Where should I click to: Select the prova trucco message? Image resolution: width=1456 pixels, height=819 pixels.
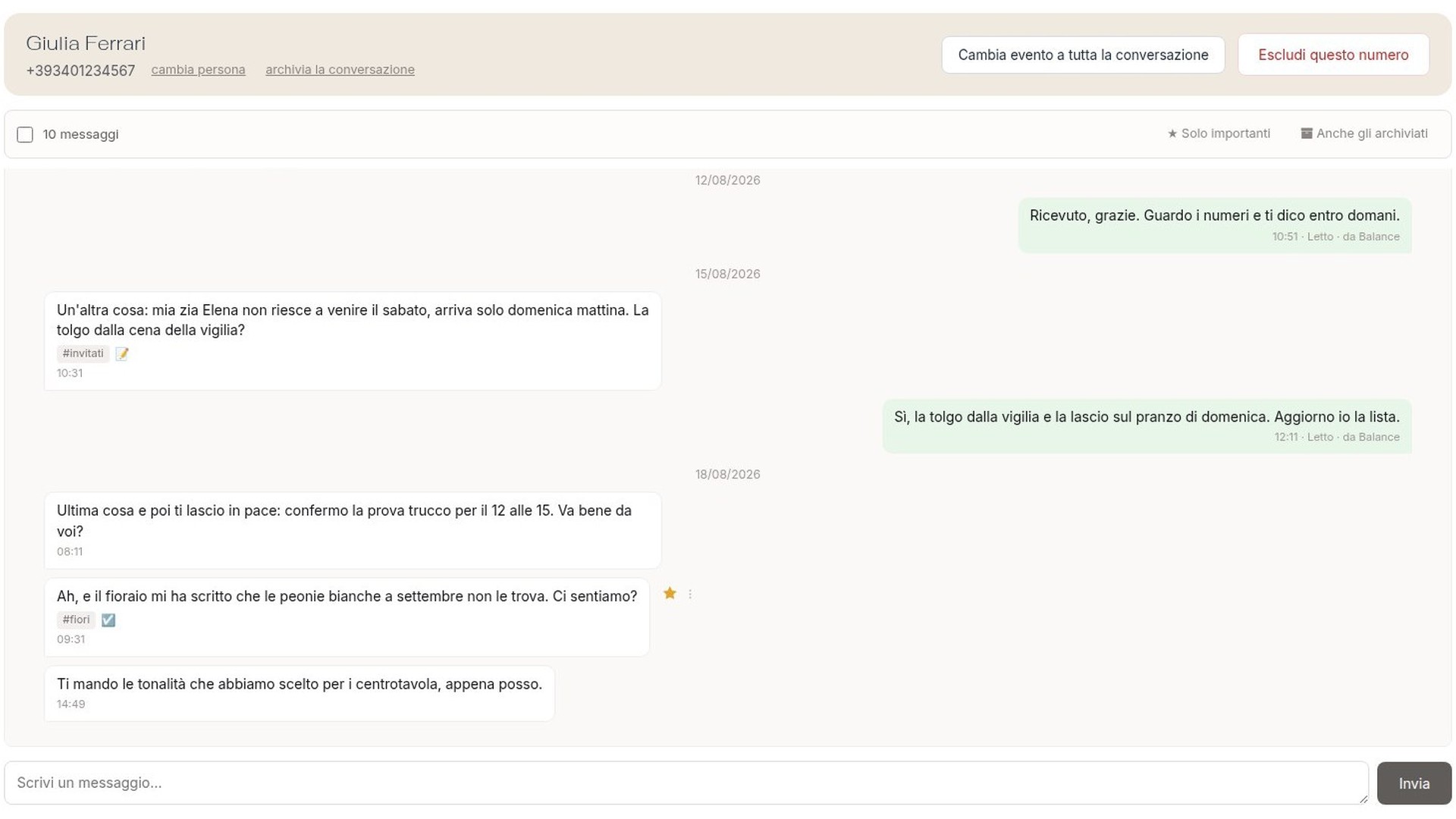point(353,531)
